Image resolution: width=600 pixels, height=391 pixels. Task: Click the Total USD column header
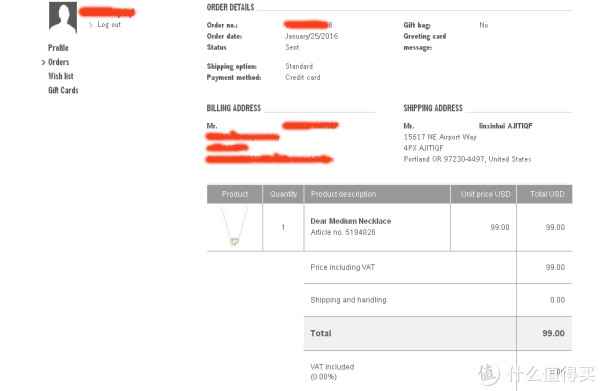[x=545, y=194]
